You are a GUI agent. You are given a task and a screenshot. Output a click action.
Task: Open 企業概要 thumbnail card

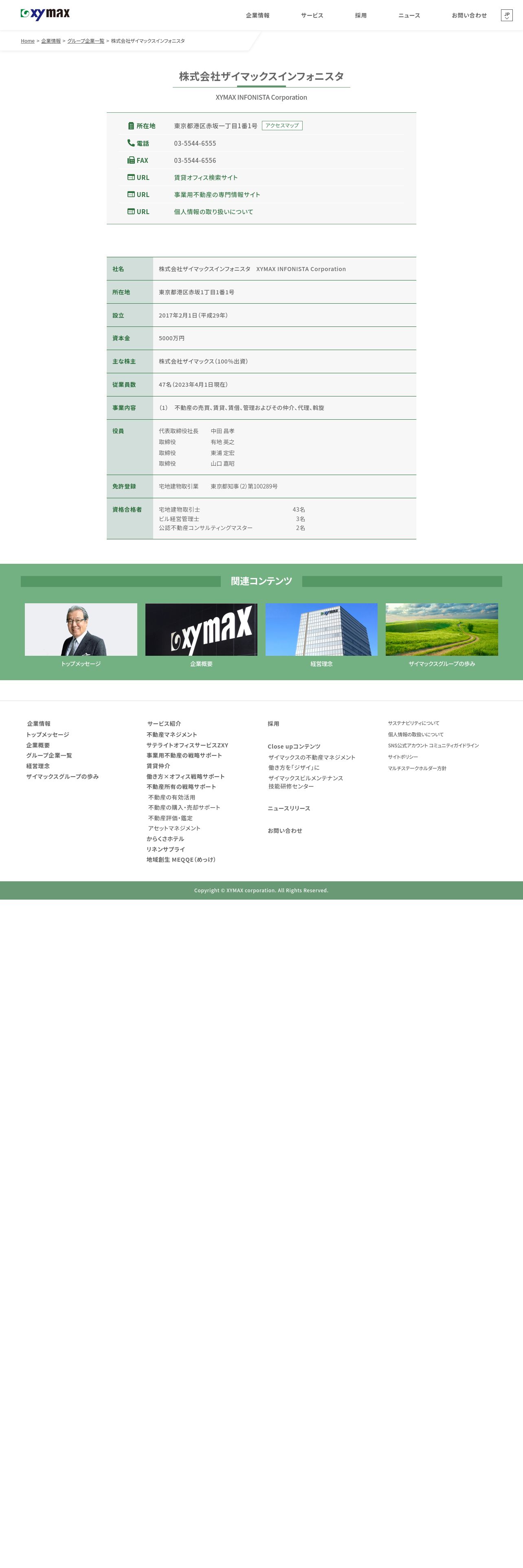[x=202, y=635]
